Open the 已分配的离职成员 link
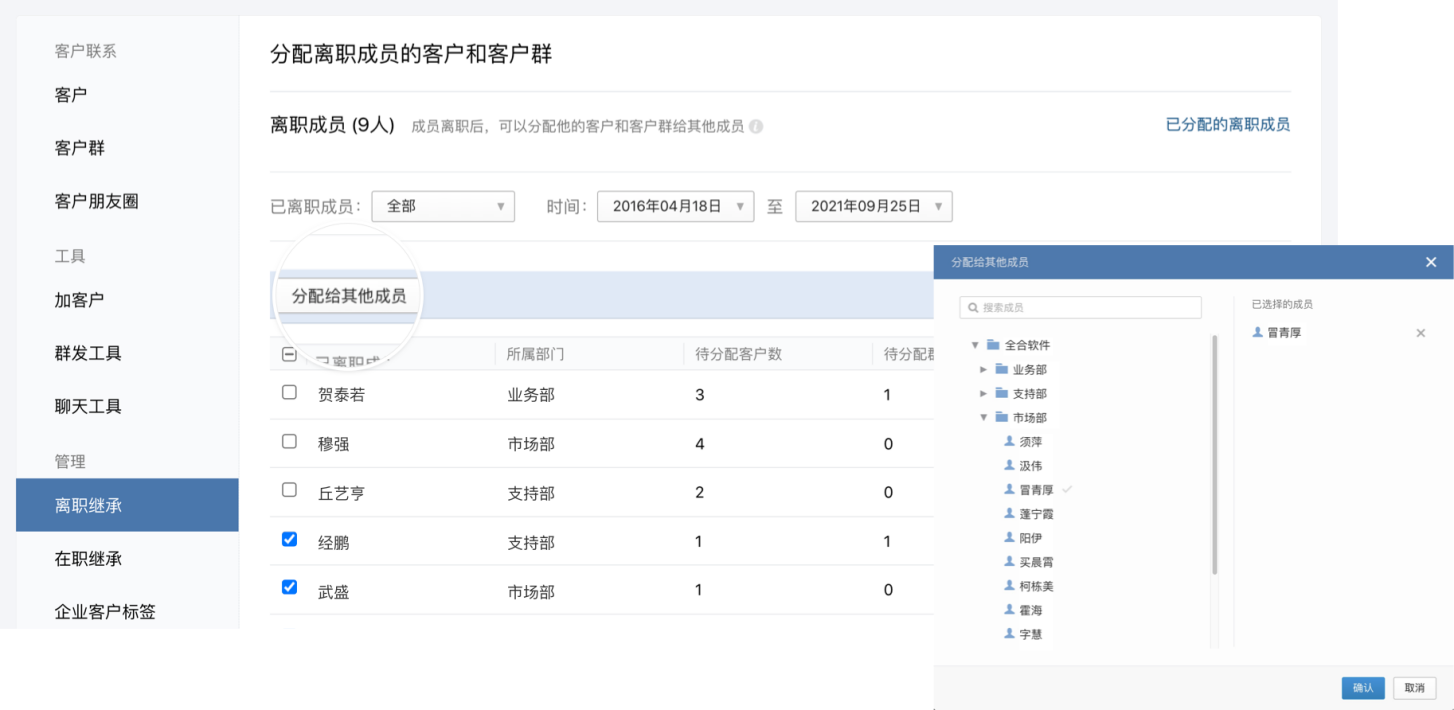1454x710 pixels. coord(1227,125)
